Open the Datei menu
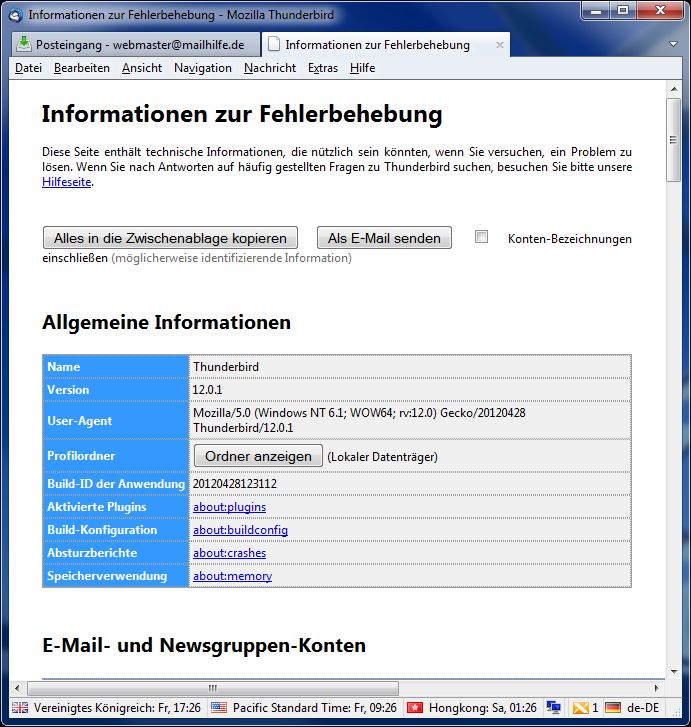 [x=28, y=68]
